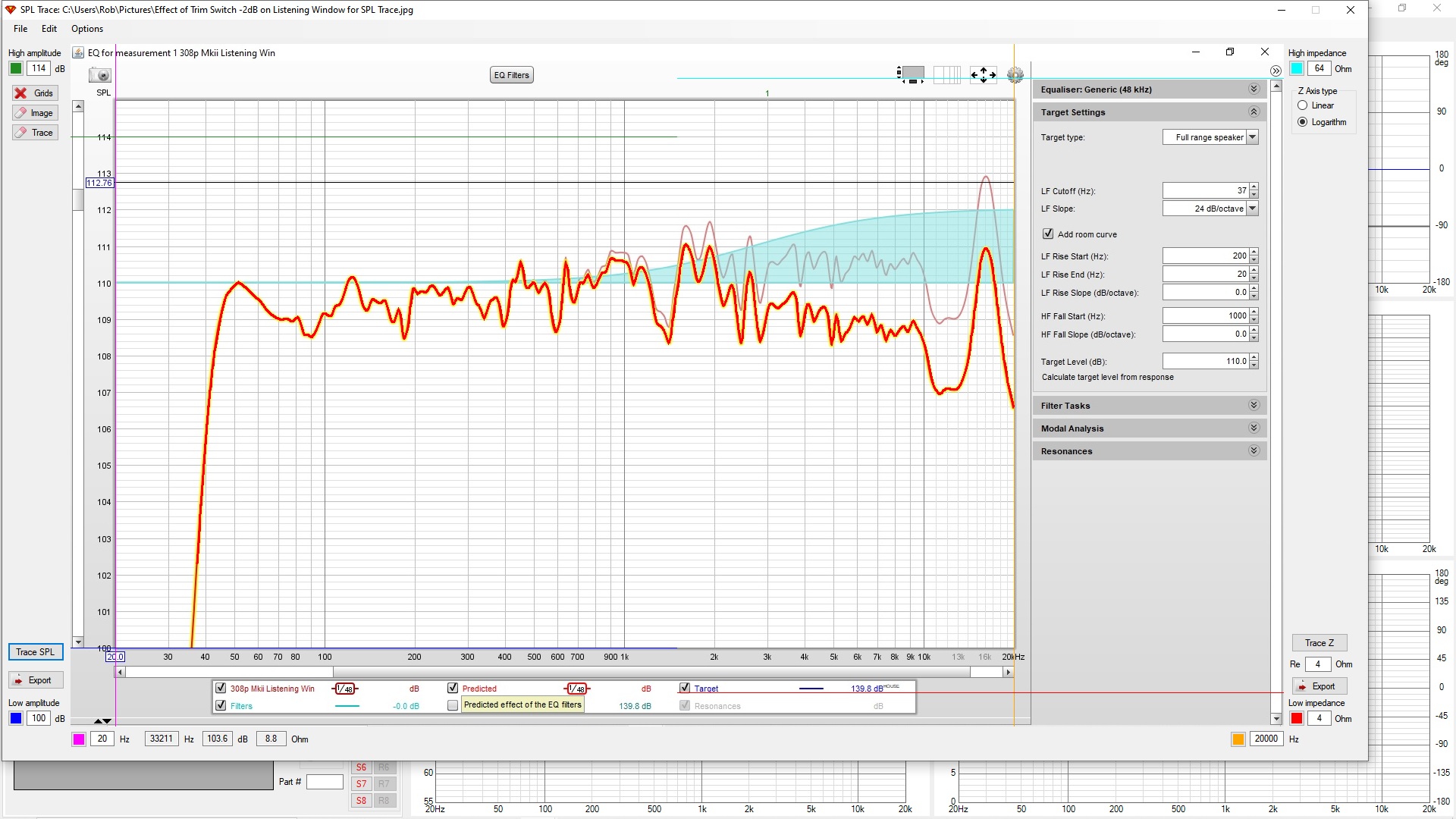The width and height of the screenshot is (1456, 819).
Task: Select Linear Z axis type
Action: click(x=1303, y=105)
